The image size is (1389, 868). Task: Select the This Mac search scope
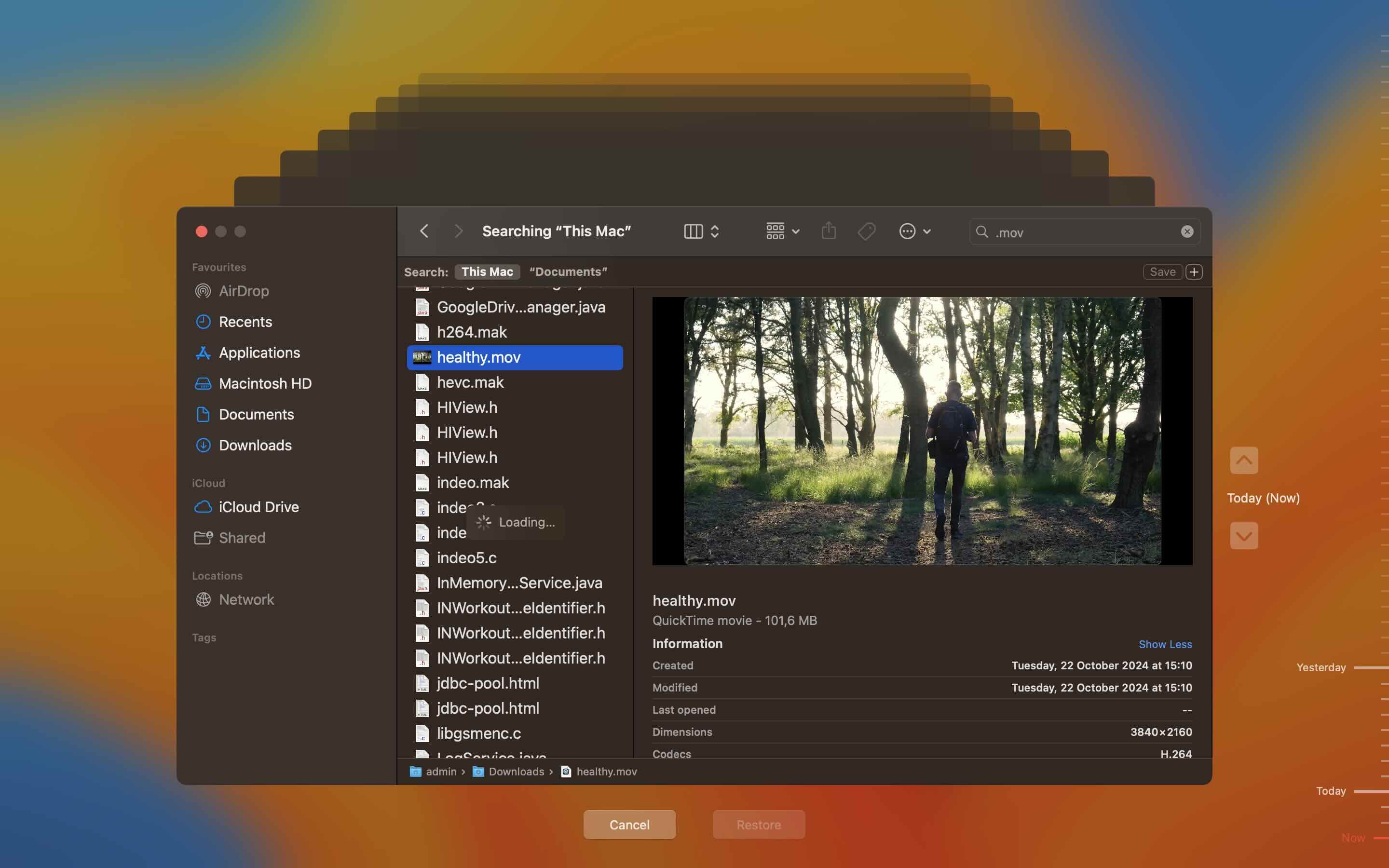(487, 271)
